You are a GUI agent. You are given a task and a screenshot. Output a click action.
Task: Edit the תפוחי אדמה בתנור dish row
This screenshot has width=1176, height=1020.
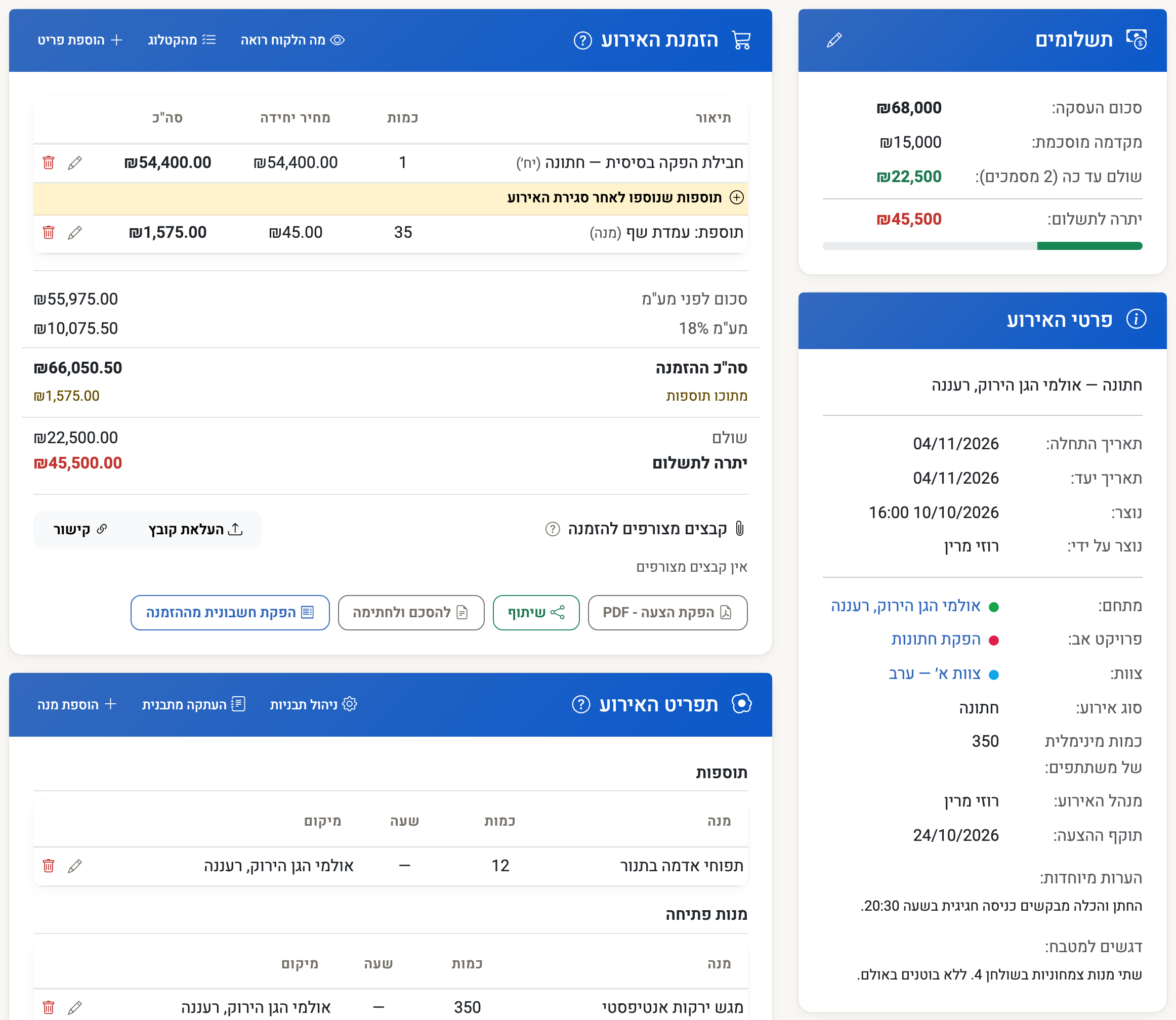tap(74, 866)
